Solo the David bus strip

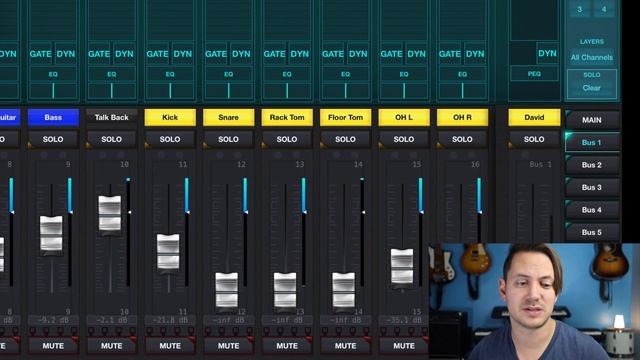(x=534, y=139)
